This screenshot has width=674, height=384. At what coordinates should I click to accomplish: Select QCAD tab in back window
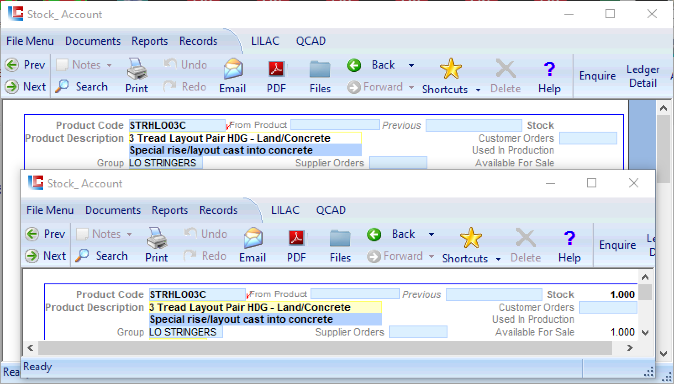(x=311, y=41)
